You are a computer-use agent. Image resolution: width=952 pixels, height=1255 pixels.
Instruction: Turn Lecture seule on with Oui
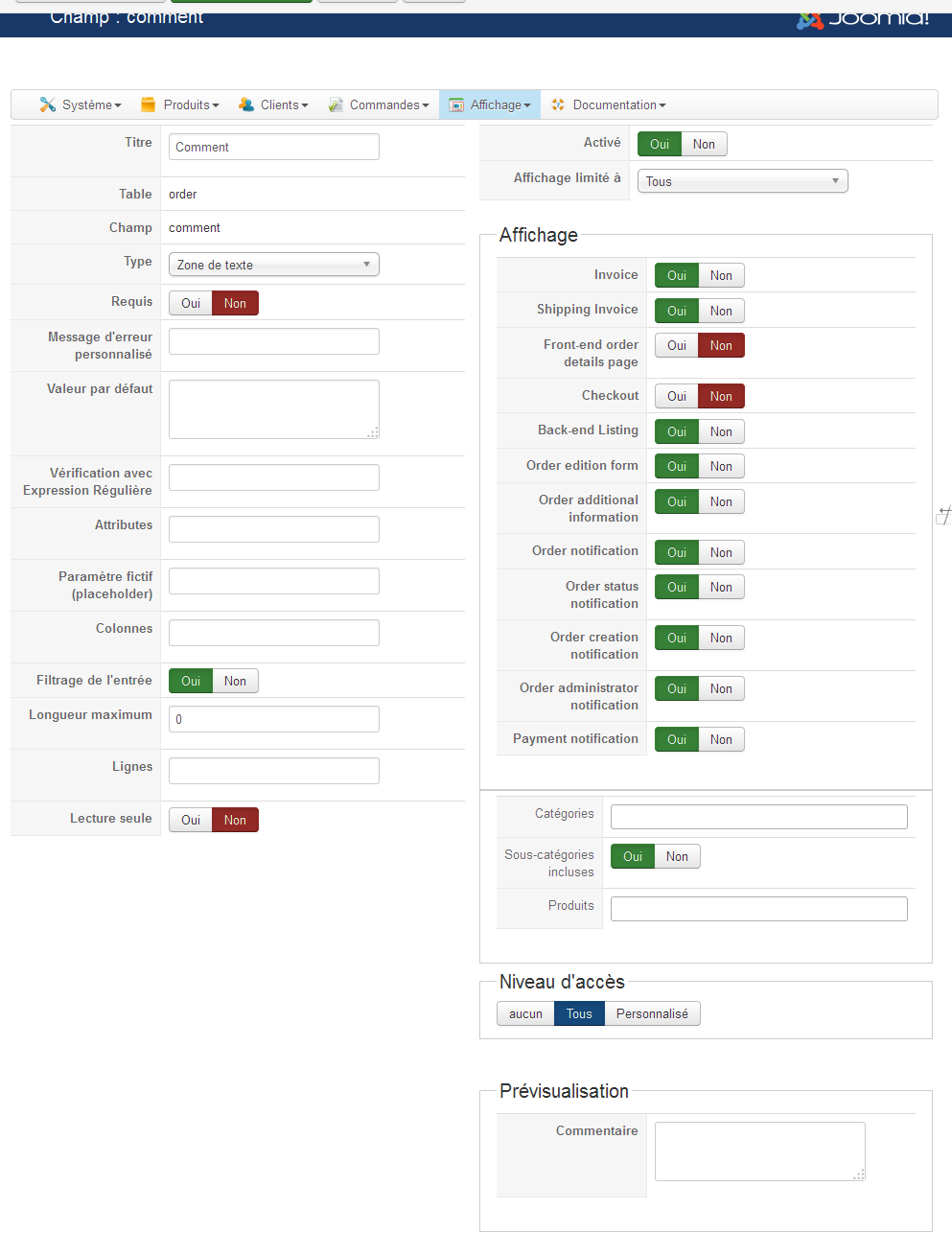point(191,820)
